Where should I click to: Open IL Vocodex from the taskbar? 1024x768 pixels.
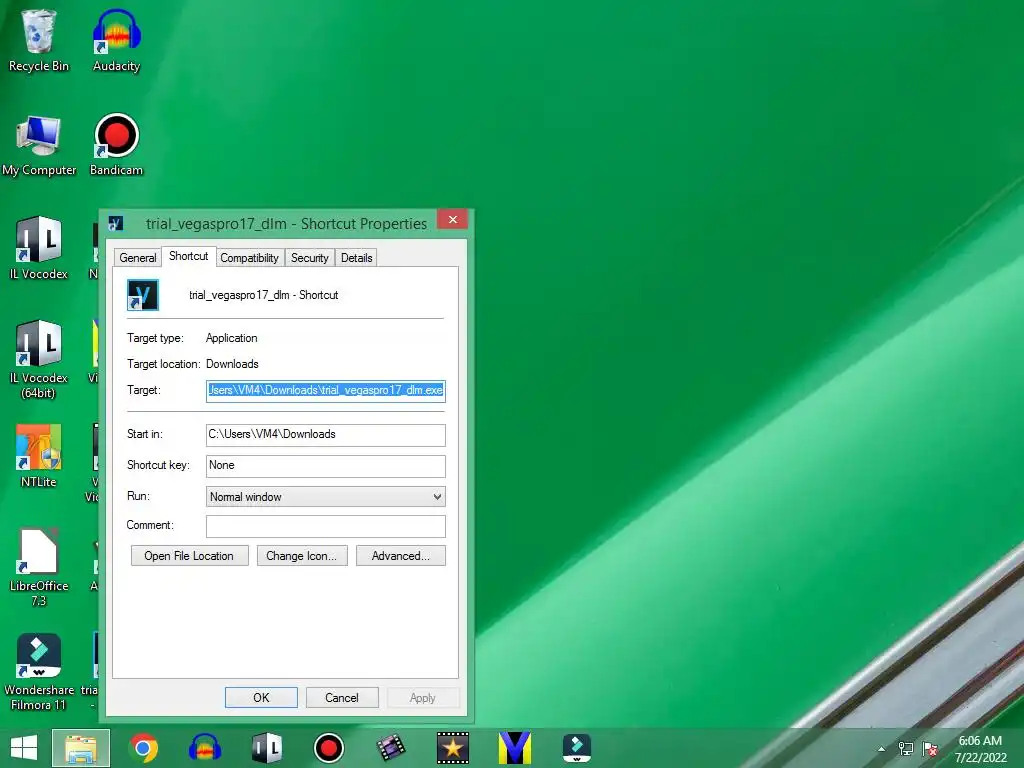(267, 748)
